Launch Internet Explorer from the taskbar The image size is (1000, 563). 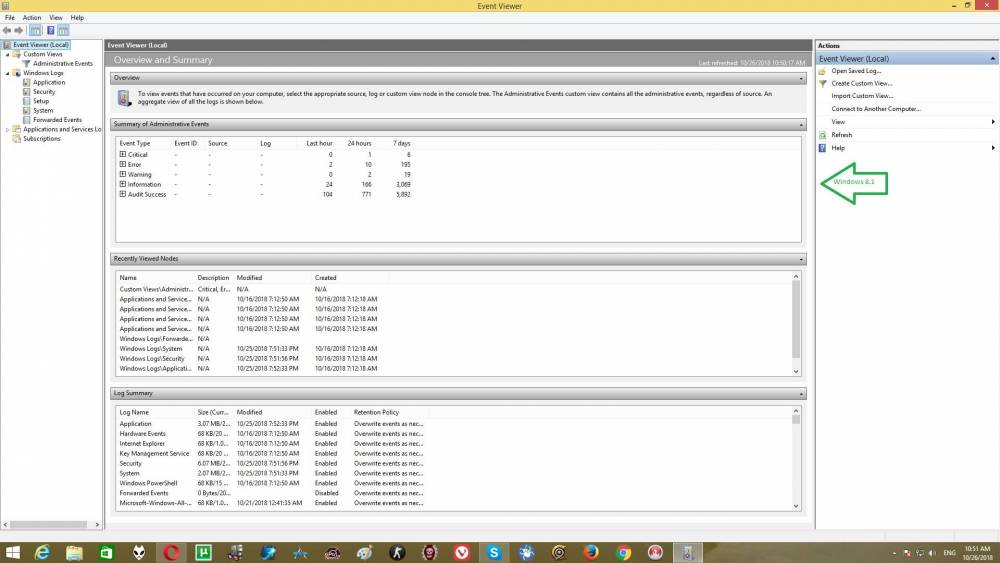[42, 553]
